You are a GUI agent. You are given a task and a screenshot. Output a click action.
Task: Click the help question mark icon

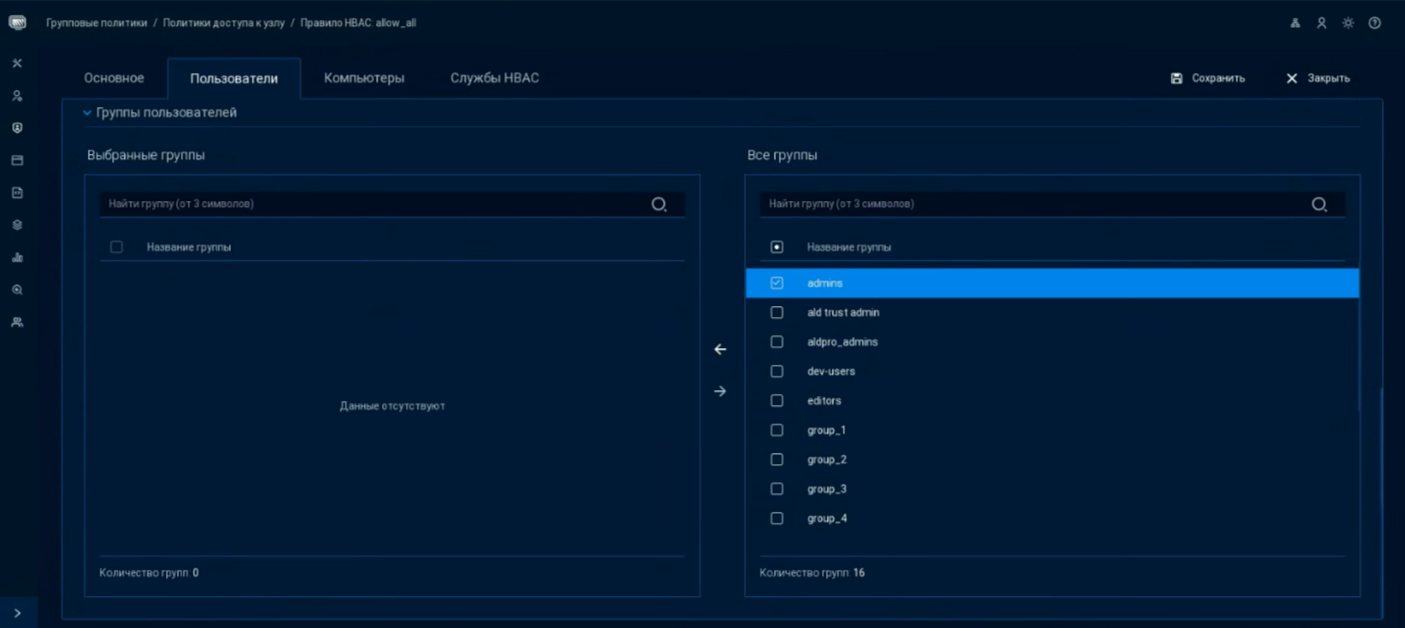[1375, 23]
